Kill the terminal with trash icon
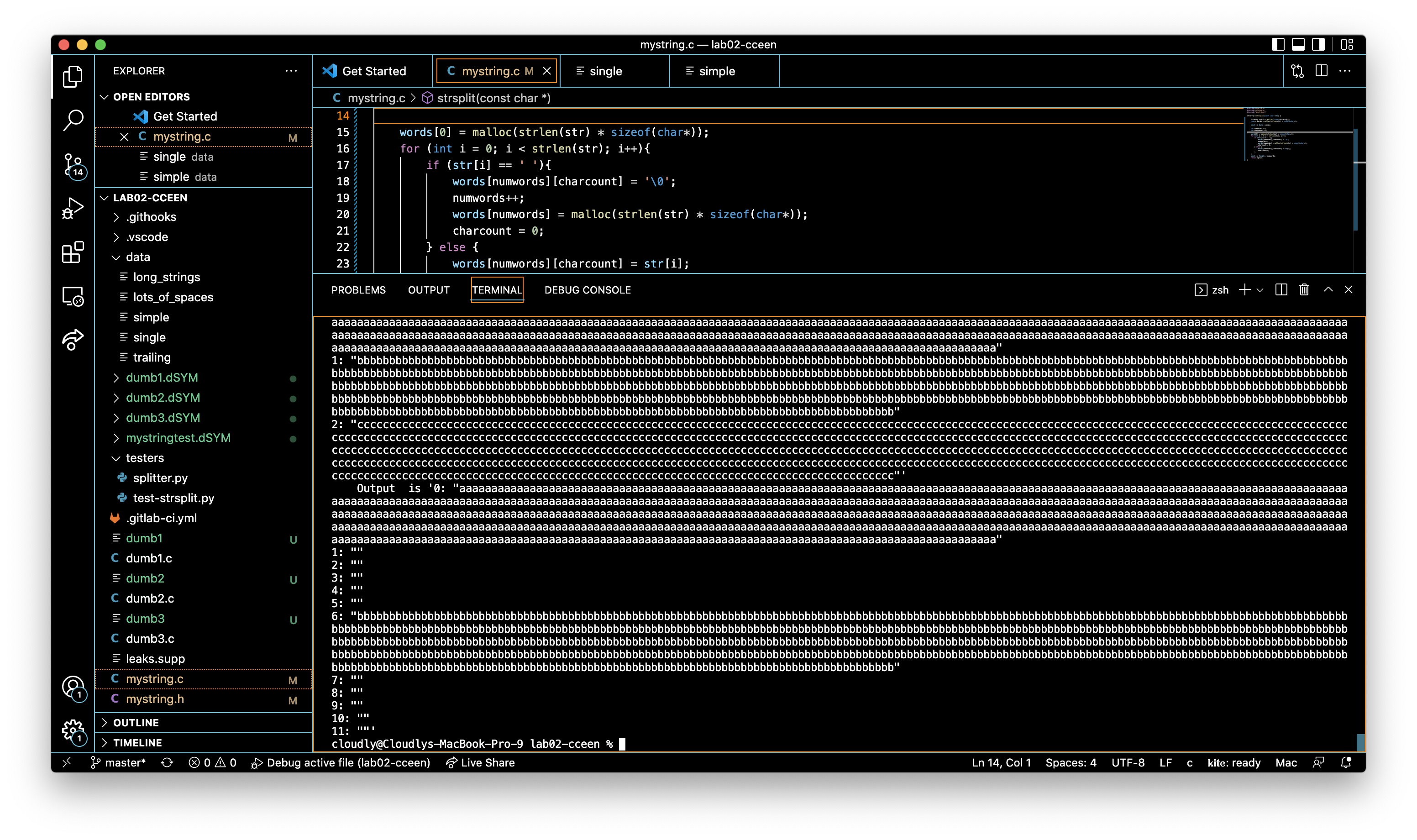The width and height of the screenshot is (1417, 840). click(1304, 290)
